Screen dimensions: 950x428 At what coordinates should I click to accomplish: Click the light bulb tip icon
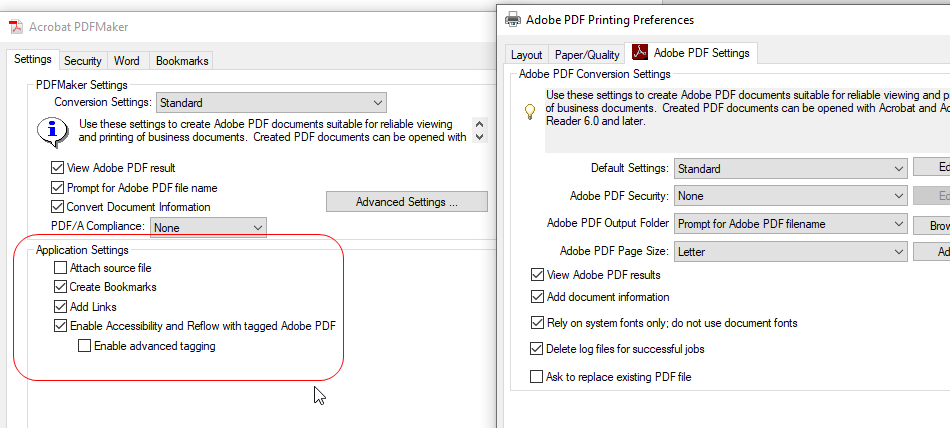click(x=530, y=111)
